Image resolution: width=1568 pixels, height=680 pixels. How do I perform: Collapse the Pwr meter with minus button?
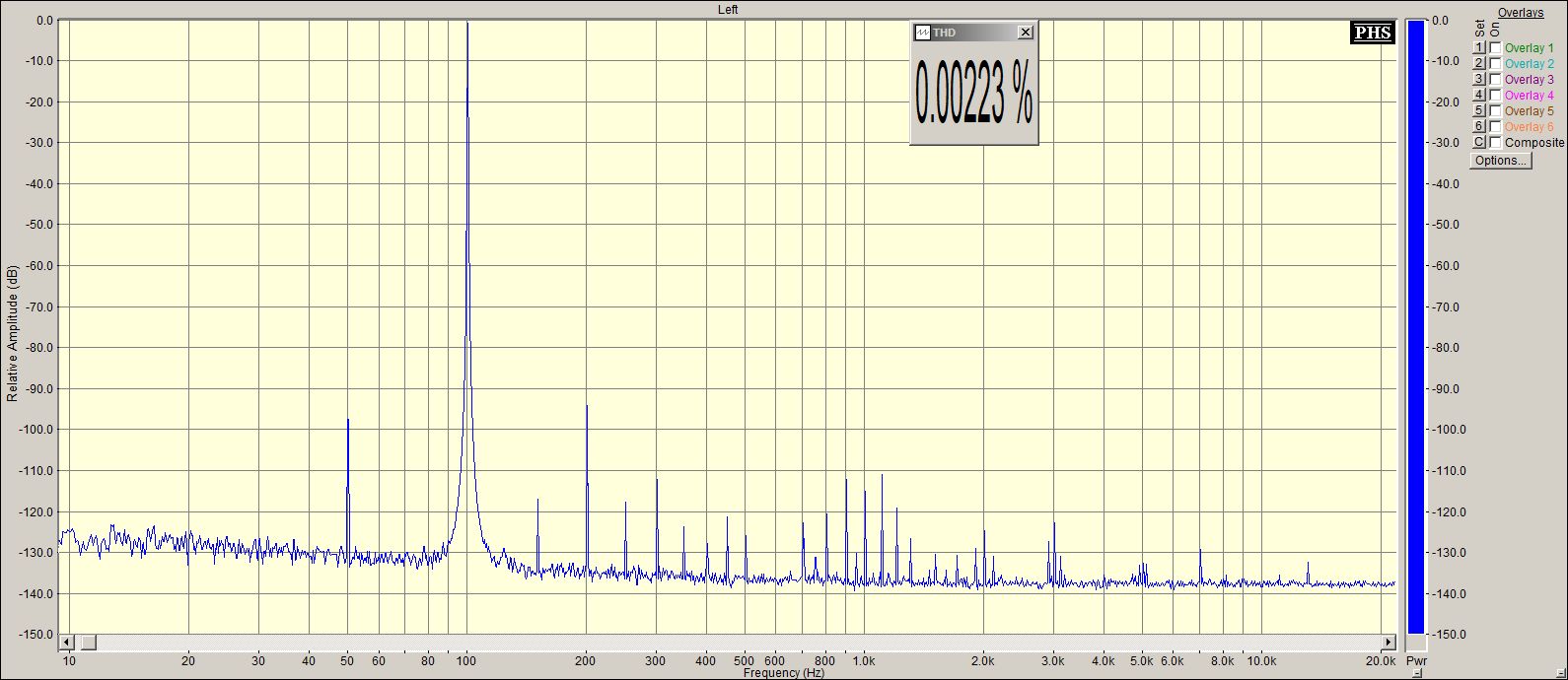(x=1417, y=674)
